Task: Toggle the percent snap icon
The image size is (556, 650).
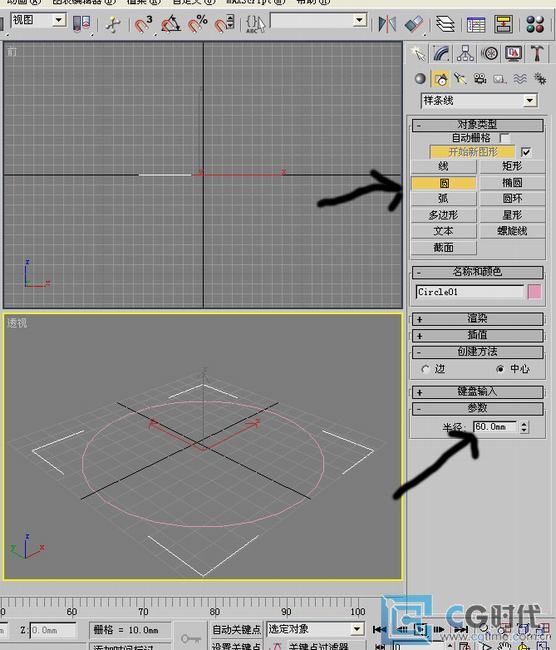Action: (197, 24)
